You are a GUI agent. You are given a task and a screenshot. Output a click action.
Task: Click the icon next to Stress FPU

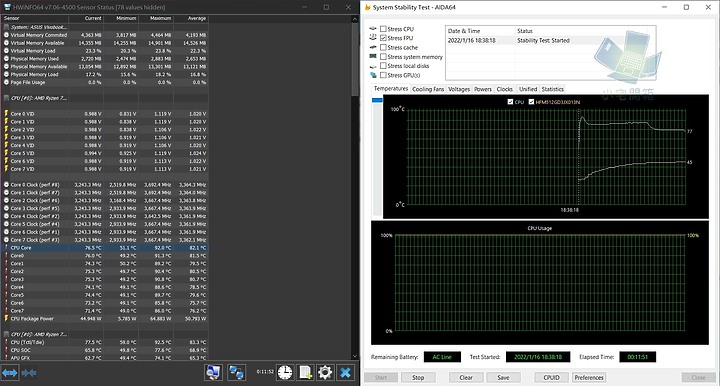373,37
